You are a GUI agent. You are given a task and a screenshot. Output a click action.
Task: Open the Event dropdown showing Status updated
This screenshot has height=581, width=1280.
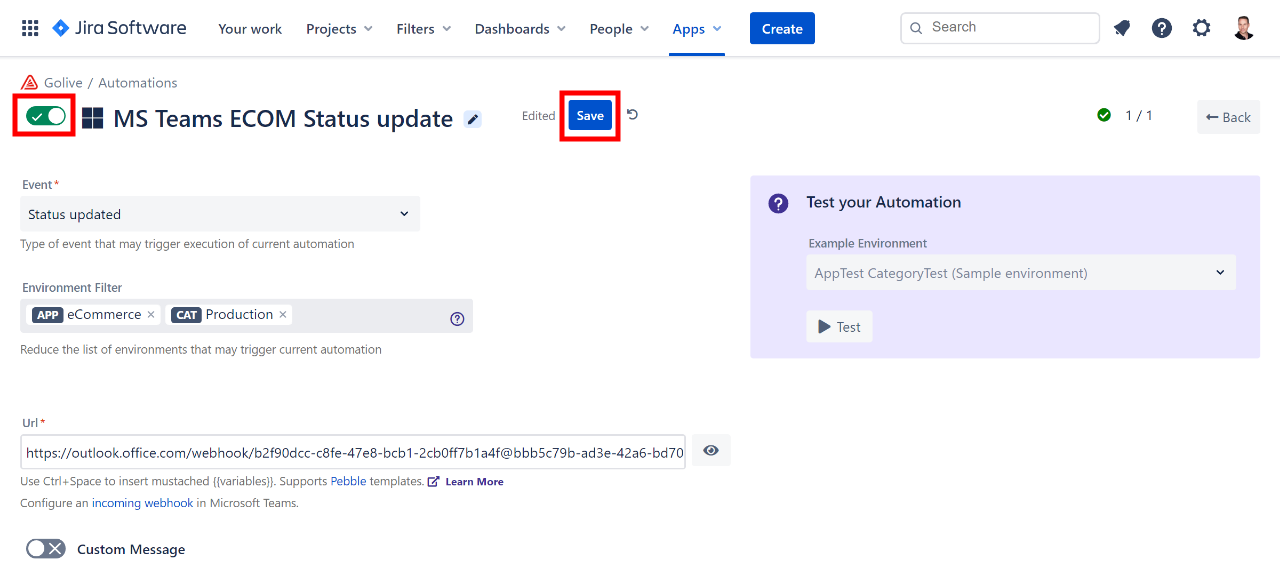click(220, 214)
